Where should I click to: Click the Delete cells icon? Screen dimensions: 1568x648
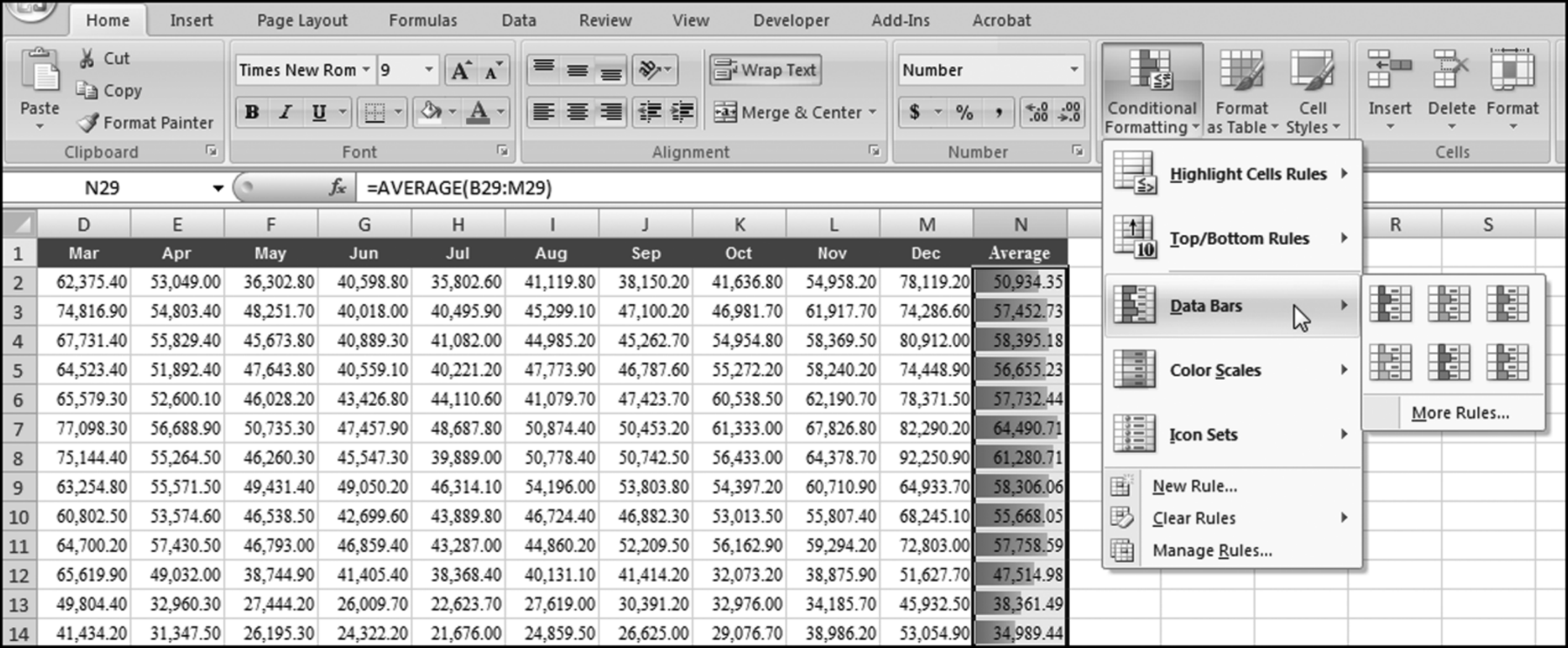1451,70
